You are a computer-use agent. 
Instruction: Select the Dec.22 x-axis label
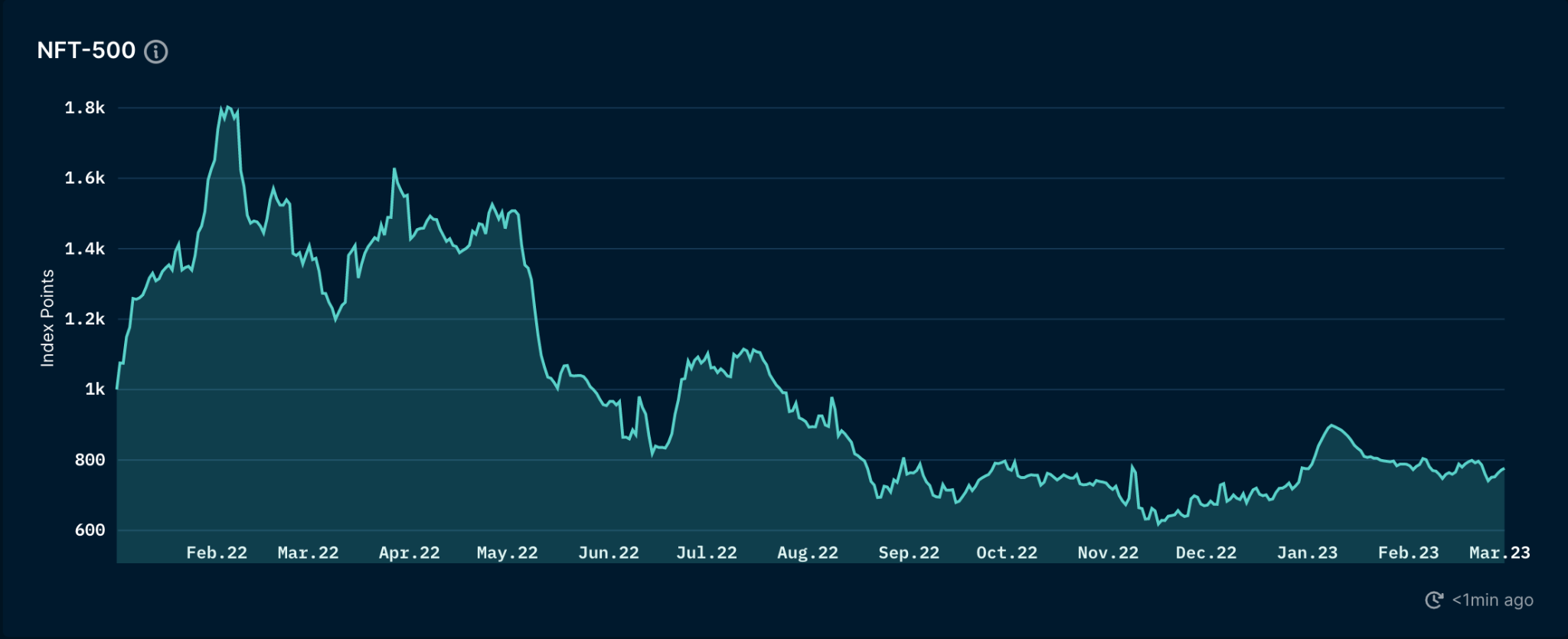coord(1206,553)
